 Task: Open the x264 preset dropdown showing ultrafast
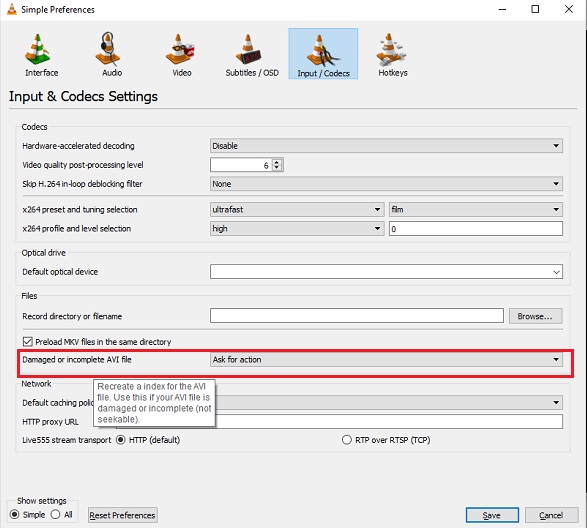tap(297, 209)
